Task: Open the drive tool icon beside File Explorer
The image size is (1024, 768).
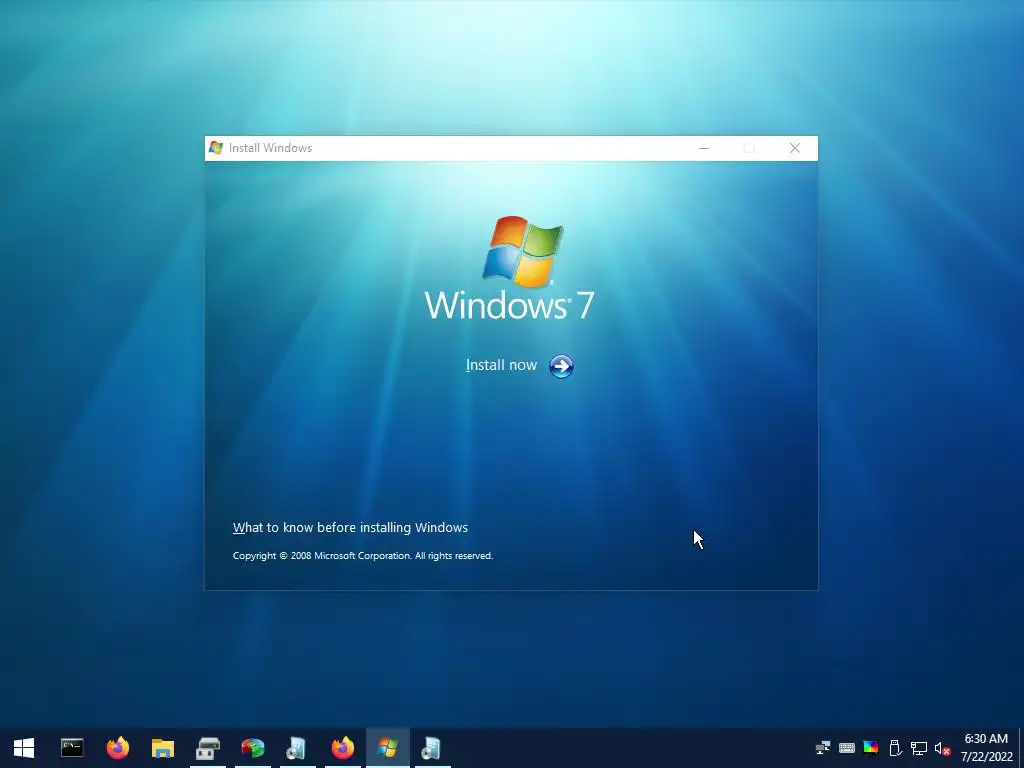Action: 208,748
